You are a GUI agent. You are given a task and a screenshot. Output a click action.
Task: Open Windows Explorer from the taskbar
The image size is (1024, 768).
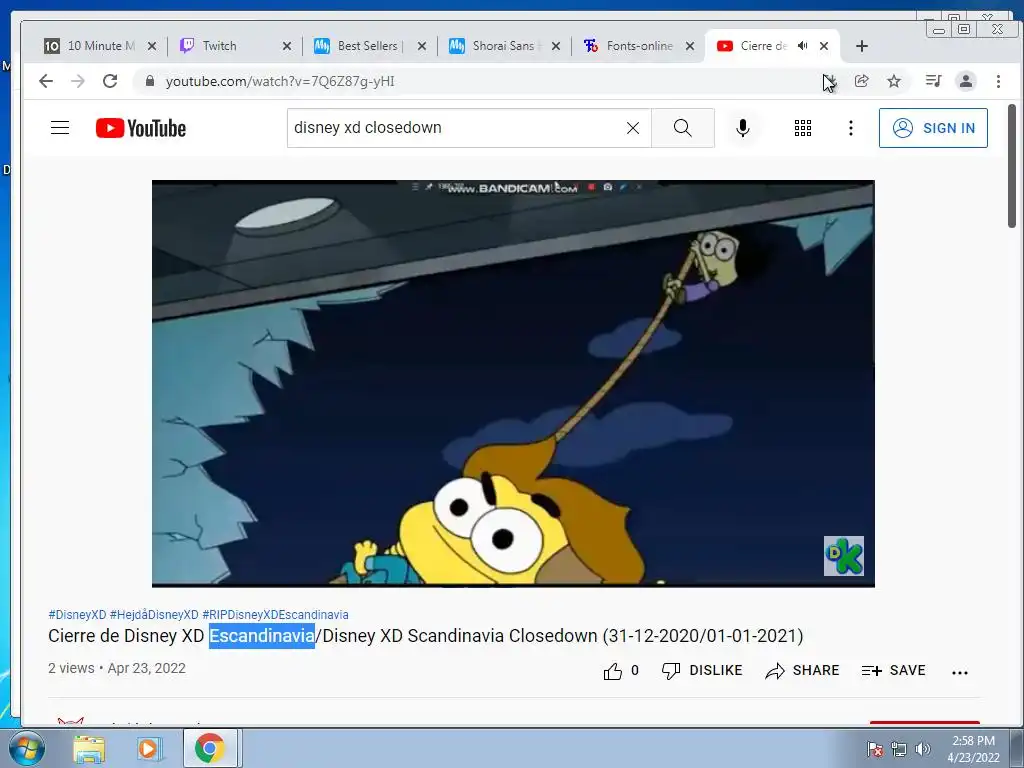coord(89,749)
